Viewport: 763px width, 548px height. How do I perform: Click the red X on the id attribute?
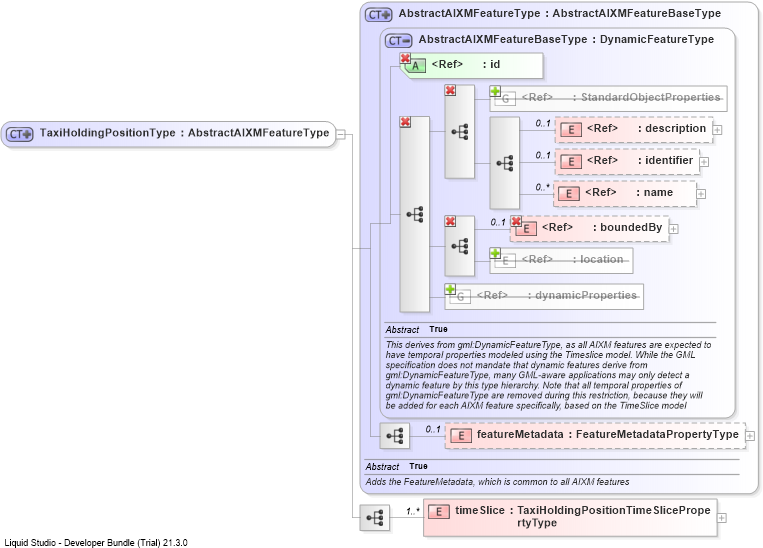pyautogui.click(x=405, y=58)
